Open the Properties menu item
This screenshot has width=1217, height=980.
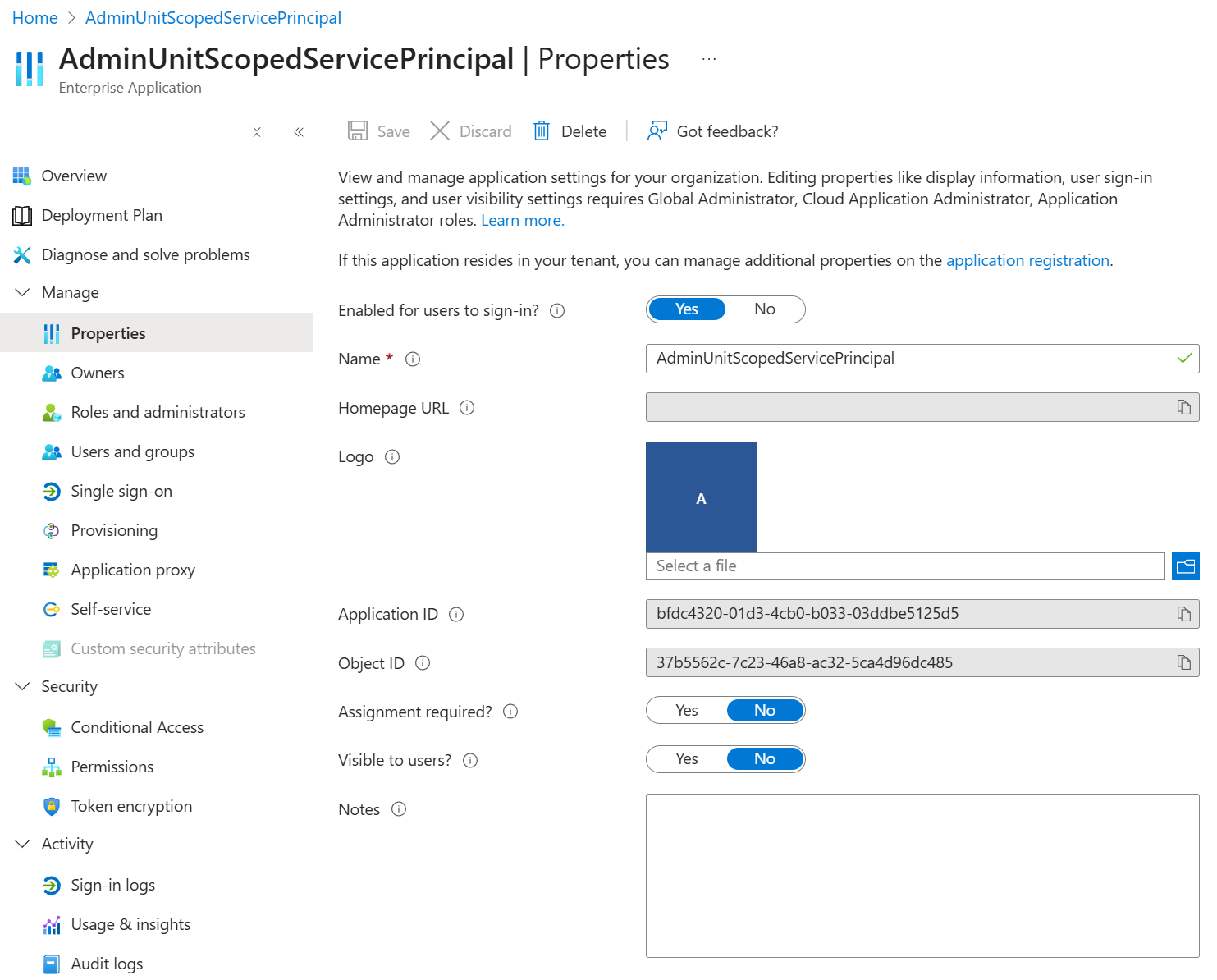tap(157, 332)
